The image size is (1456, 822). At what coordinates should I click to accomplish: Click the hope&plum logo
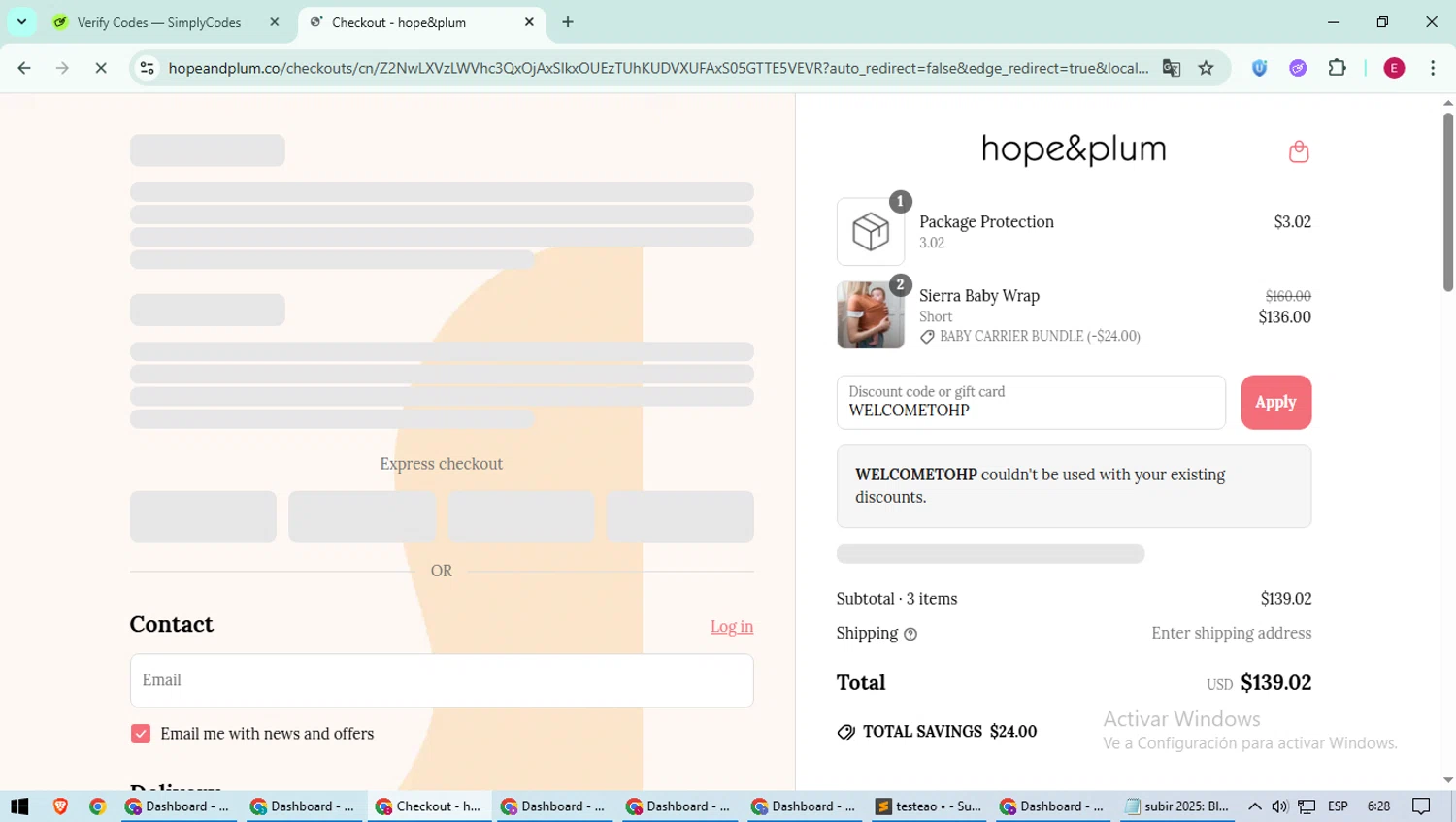click(x=1074, y=149)
